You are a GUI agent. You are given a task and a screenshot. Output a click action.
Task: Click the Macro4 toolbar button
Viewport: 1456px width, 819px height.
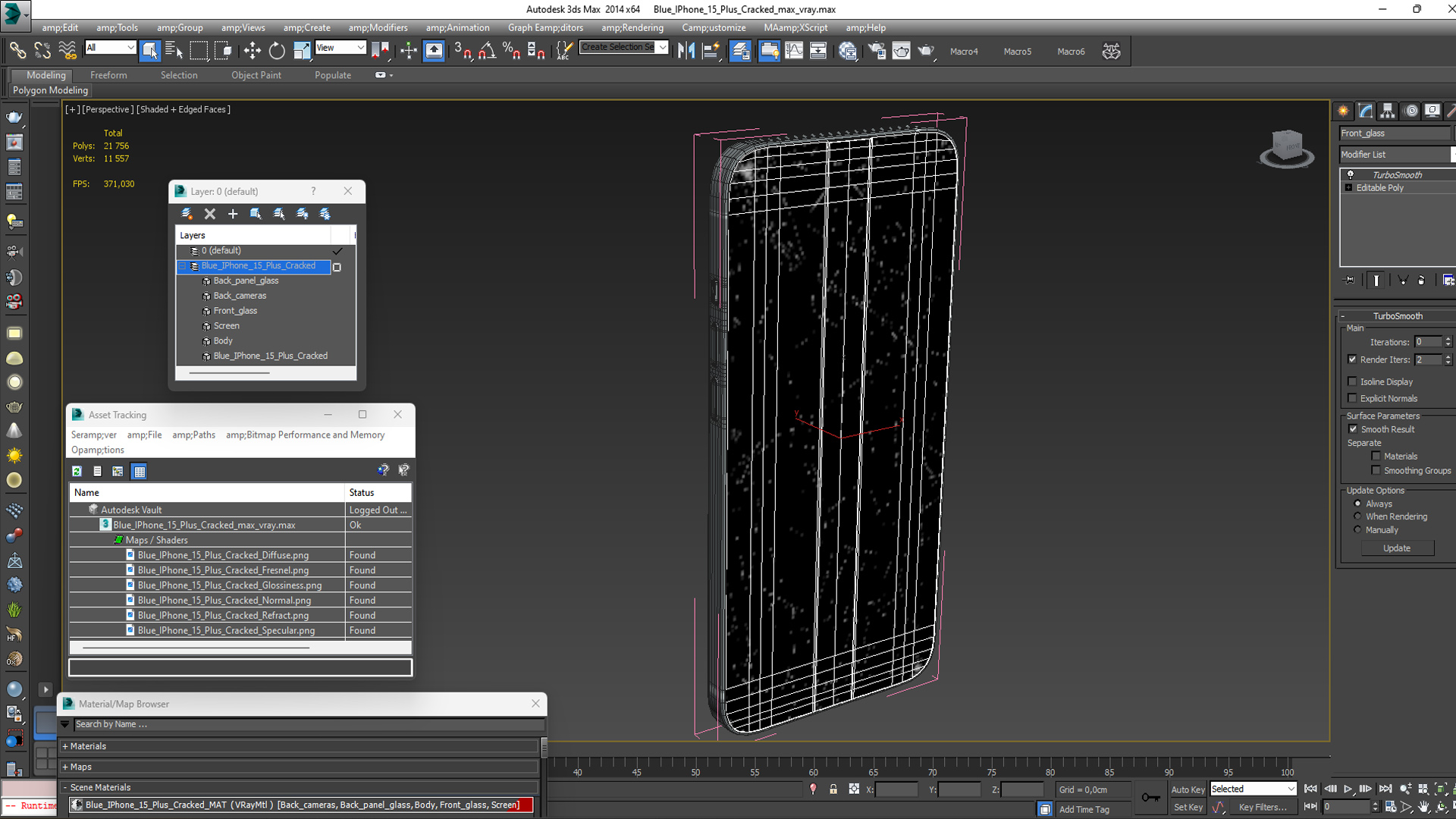tap(964, 52)
